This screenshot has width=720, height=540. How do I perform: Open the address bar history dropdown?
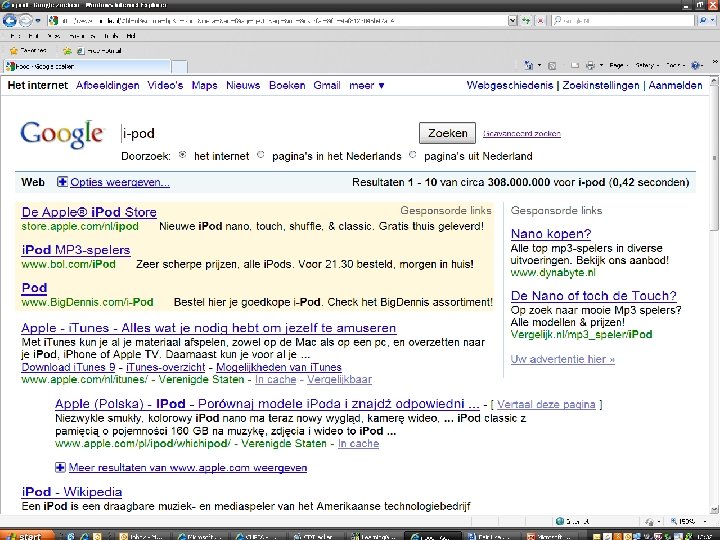(512, 21)
